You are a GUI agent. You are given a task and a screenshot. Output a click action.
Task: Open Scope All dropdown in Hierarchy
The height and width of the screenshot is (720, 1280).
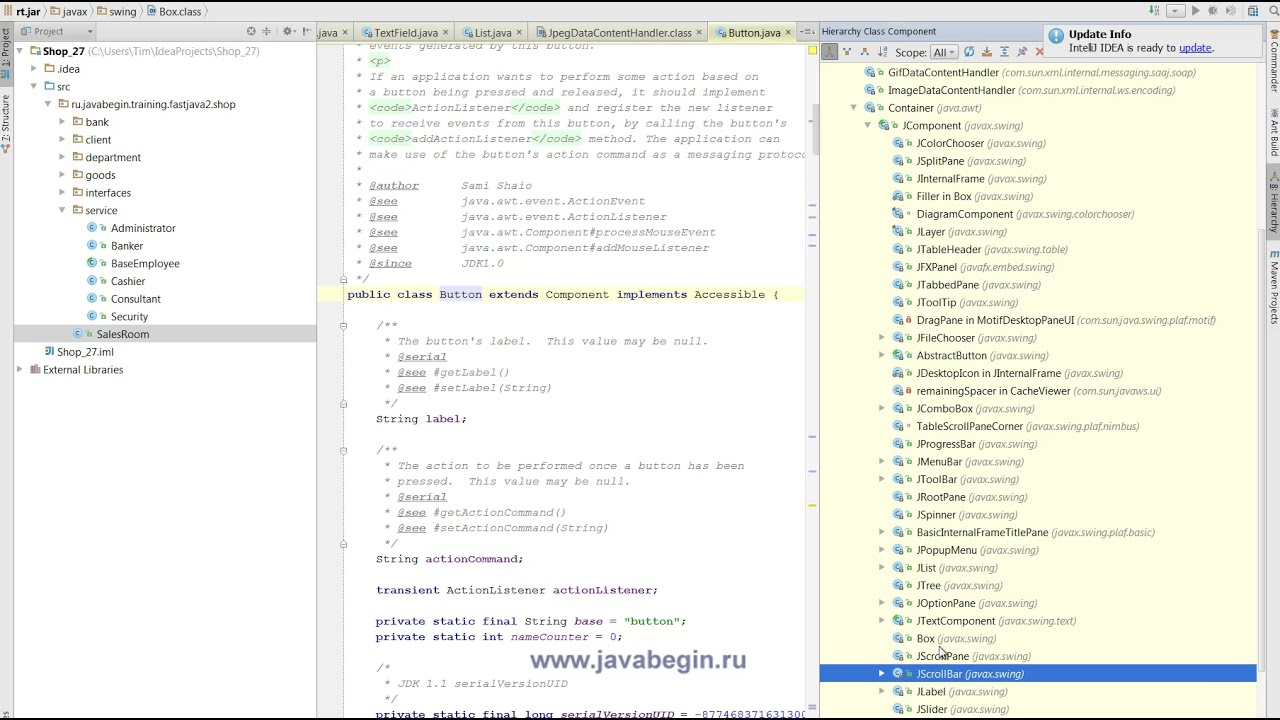pos(944,52)
